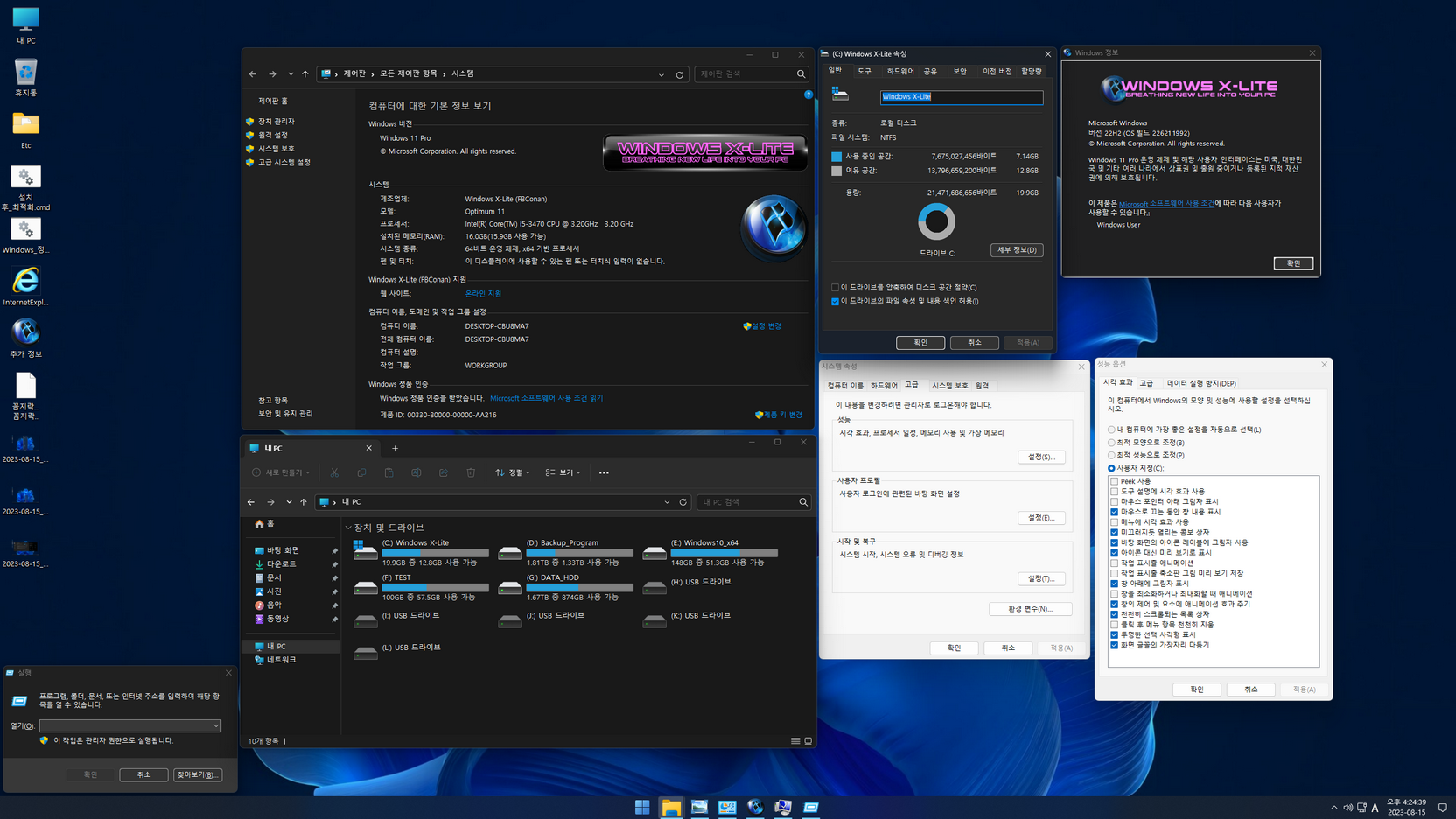Open the Run dialog 열기 combo box dropdown
Image resolution: width=1456 pixels, height=819 pixels.
click(x=215, y=725)
